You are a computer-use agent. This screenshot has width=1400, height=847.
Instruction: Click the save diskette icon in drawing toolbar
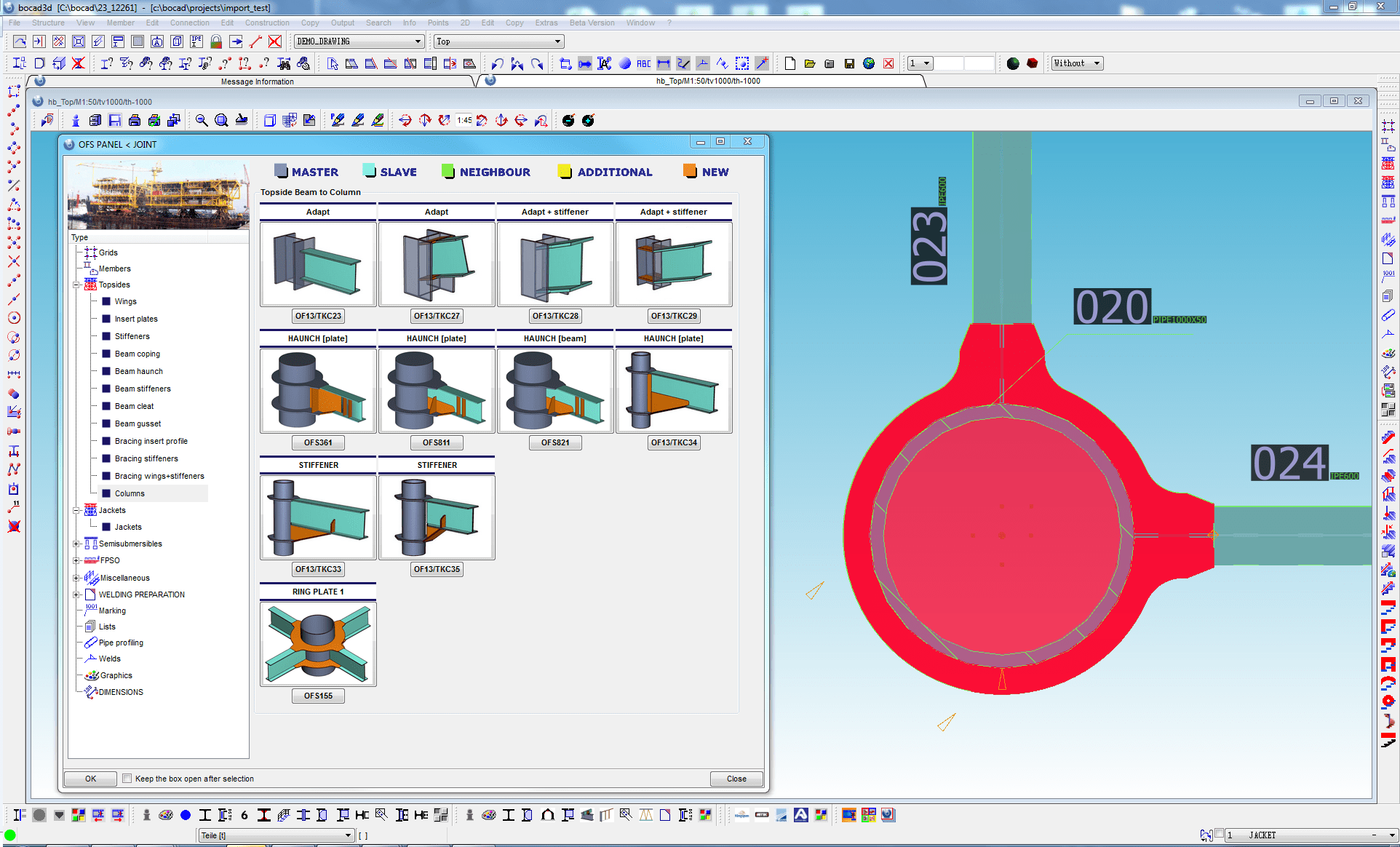click(115, 121)
